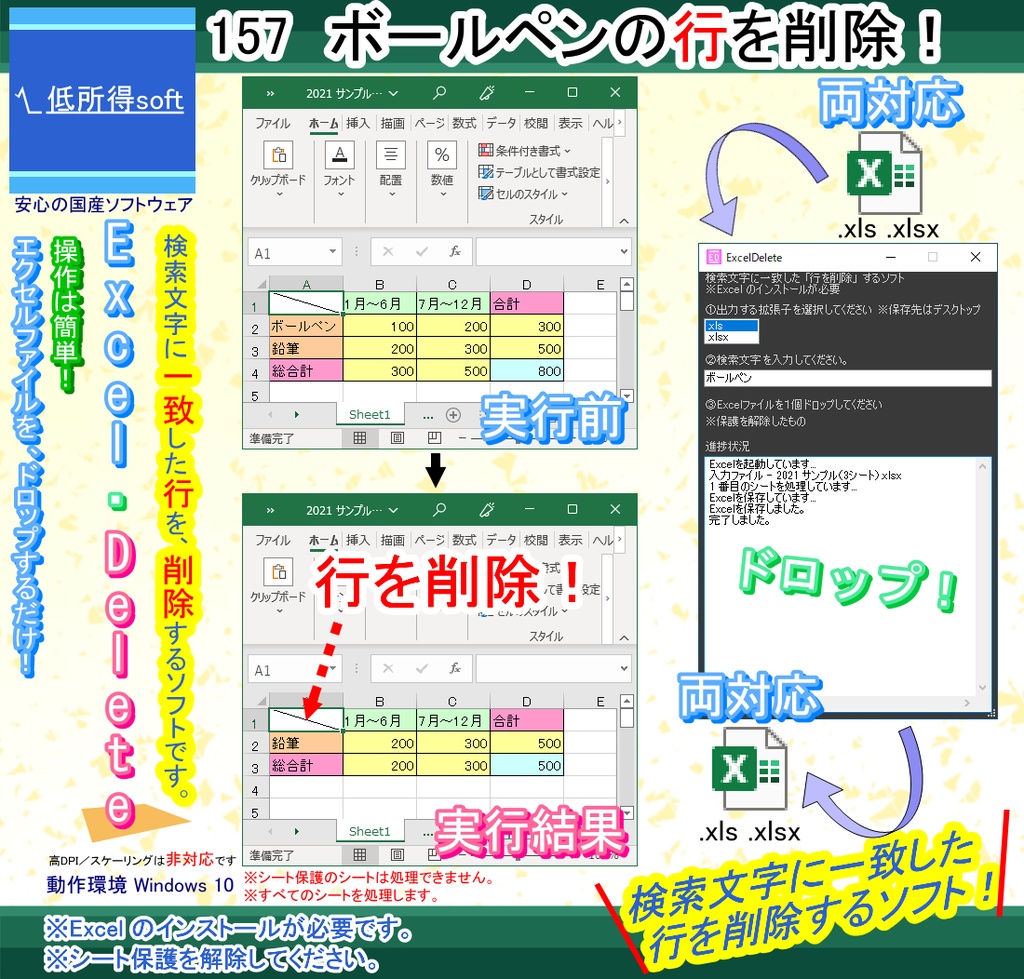Click the フォント (Font) group icon
The height and width of the screenshot is (979, 1024).
[x=339, y=154]
